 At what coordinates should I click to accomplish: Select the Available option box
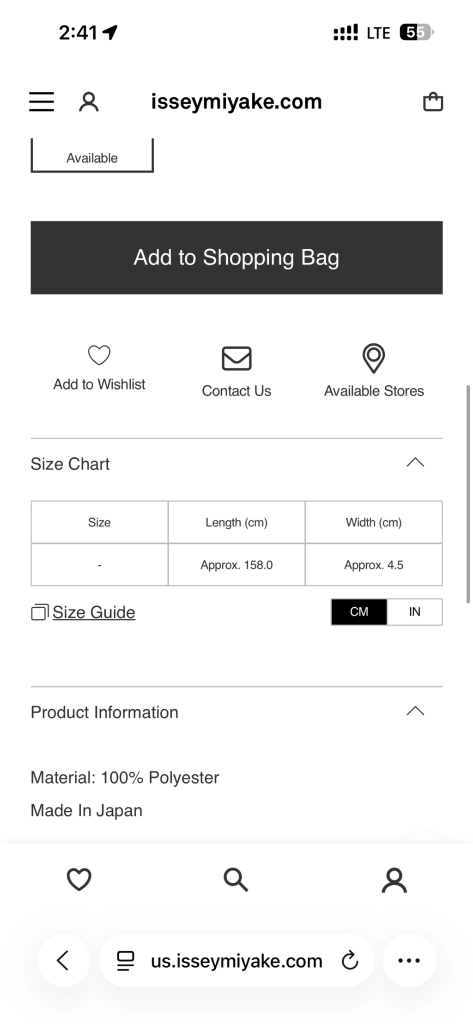[92, 155]
